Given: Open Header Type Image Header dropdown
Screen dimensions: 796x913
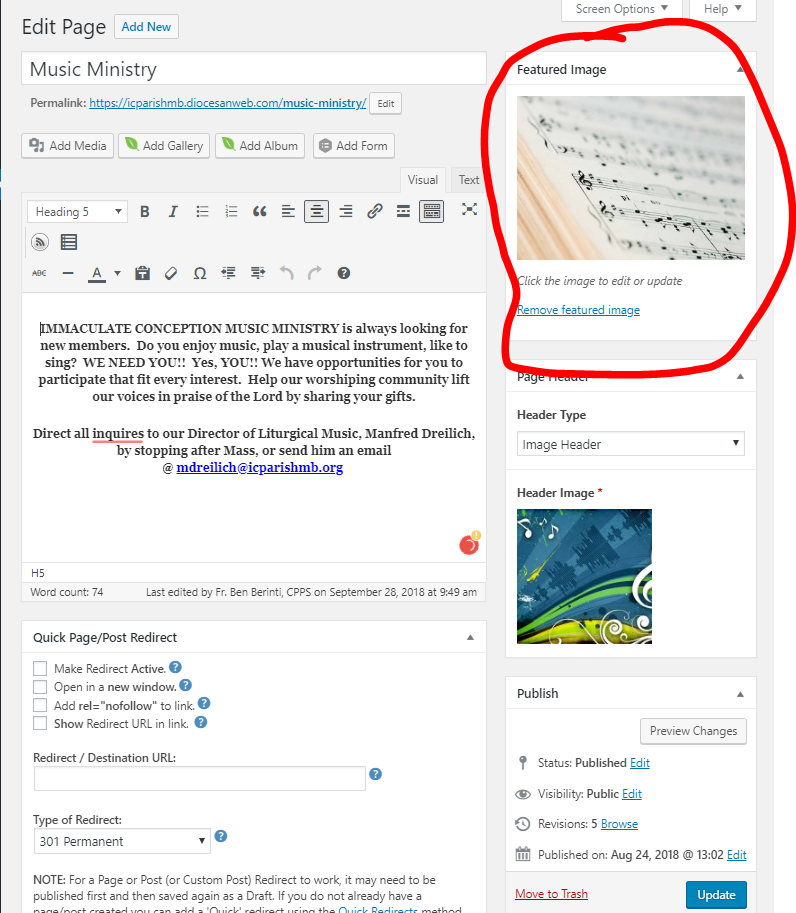Looking at the screenshot, I should [x=631, y=444].
